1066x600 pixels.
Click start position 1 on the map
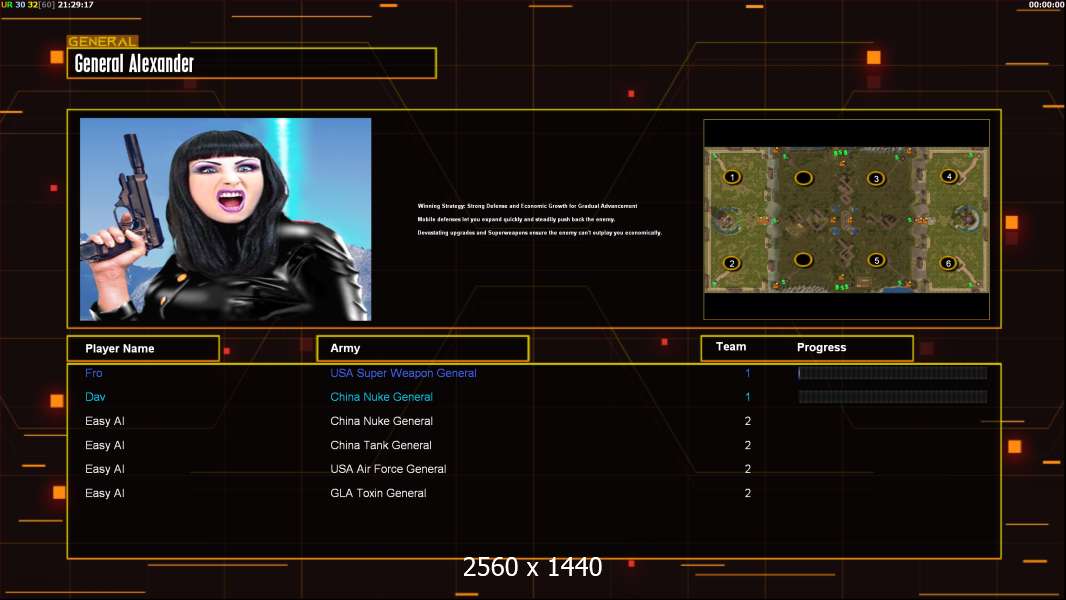coord(732,177)
